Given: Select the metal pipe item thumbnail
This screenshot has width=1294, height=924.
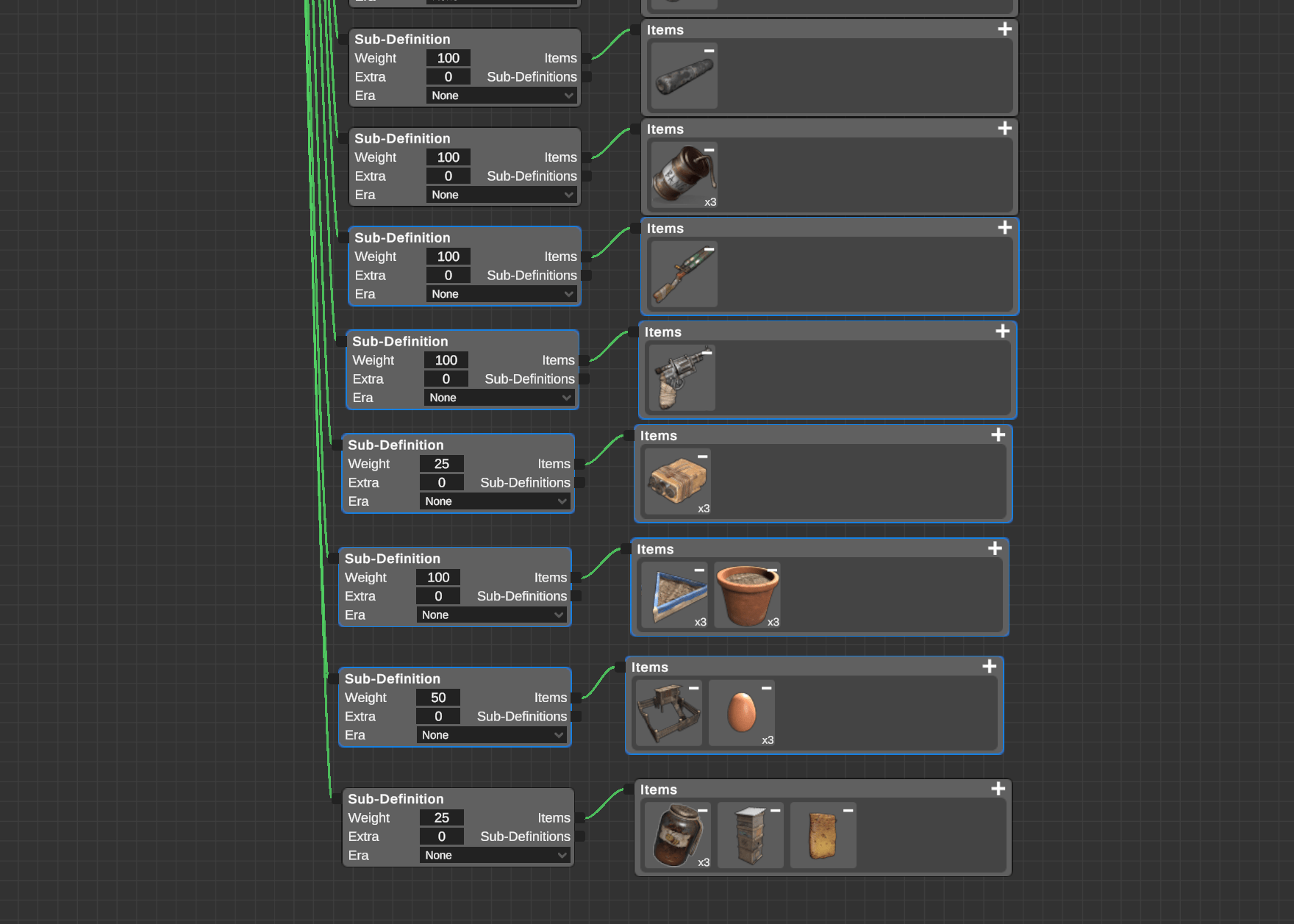Looking at the screenshot, I should [682, 76].
